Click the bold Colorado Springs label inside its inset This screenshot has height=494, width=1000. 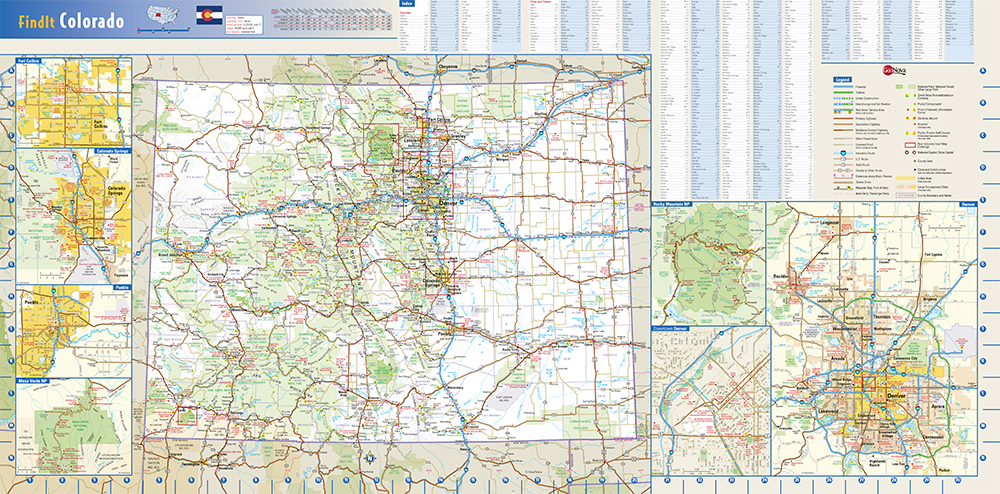[x=117, y=190]
